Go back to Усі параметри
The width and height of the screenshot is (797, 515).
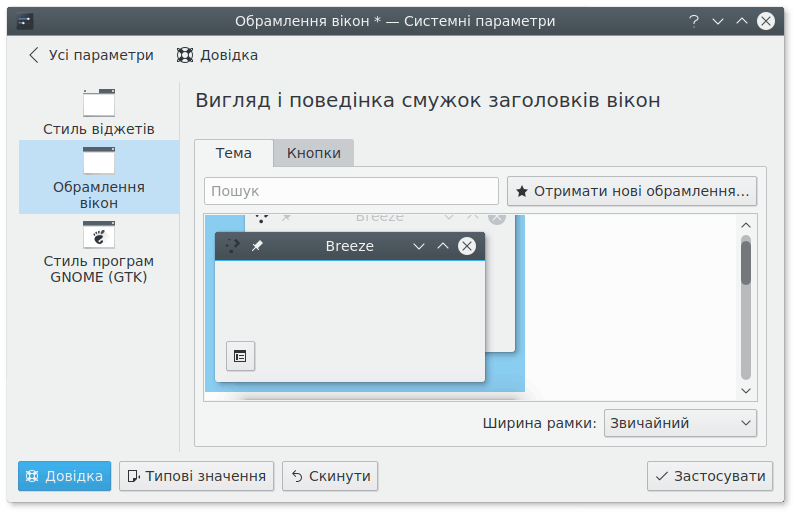point(90,55)
